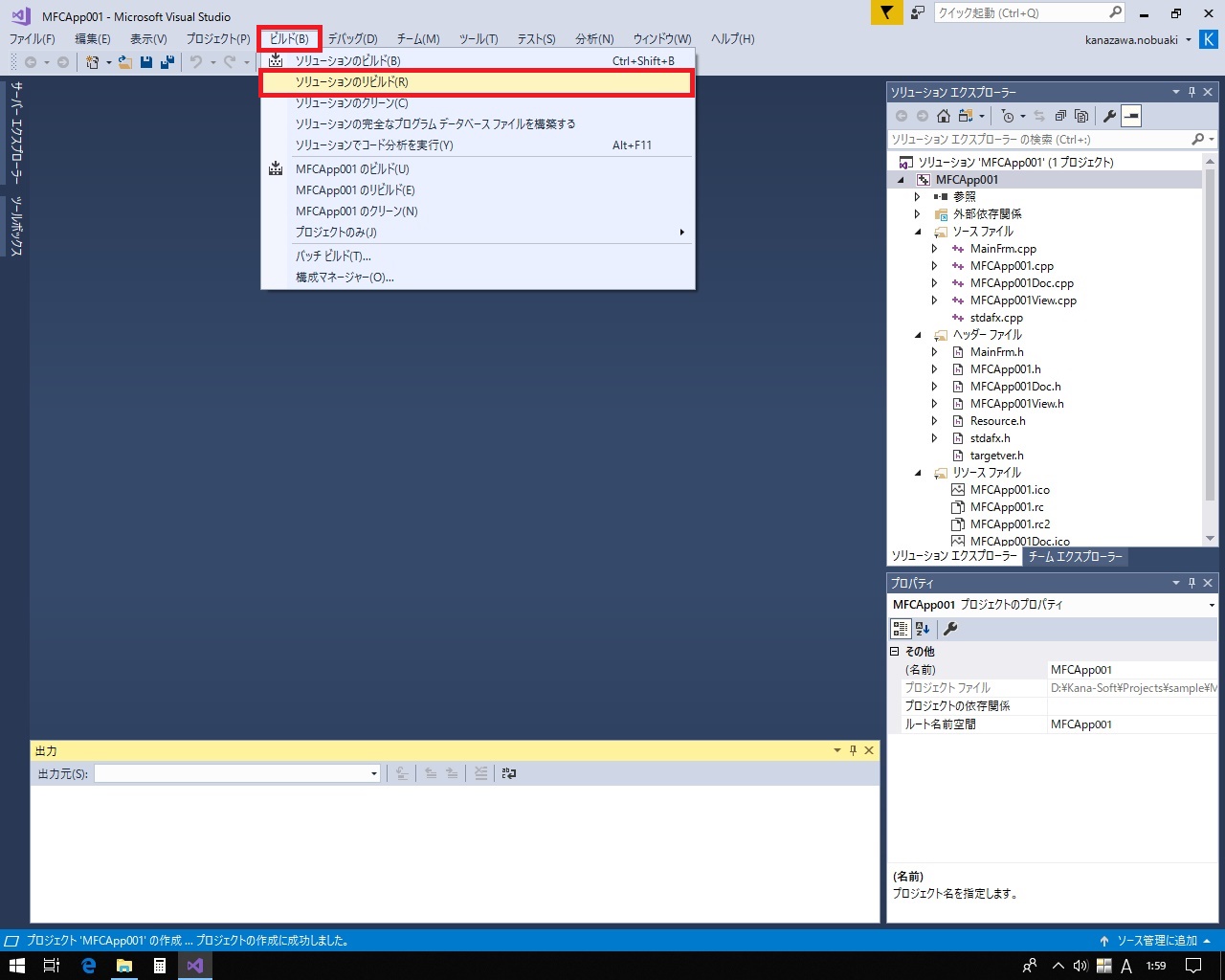The width and height of the screenshot is (1225, 980).
Task: Open the New Project dropdown arrow
Action: click(x=108, y=62)
